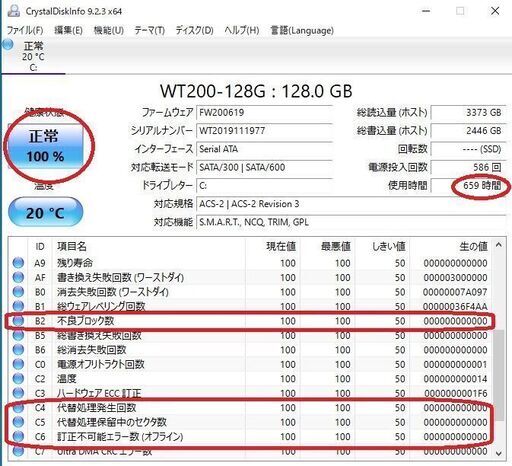Click the ID column header
This screenshot has width=512, height=466.
coord(40,247)
